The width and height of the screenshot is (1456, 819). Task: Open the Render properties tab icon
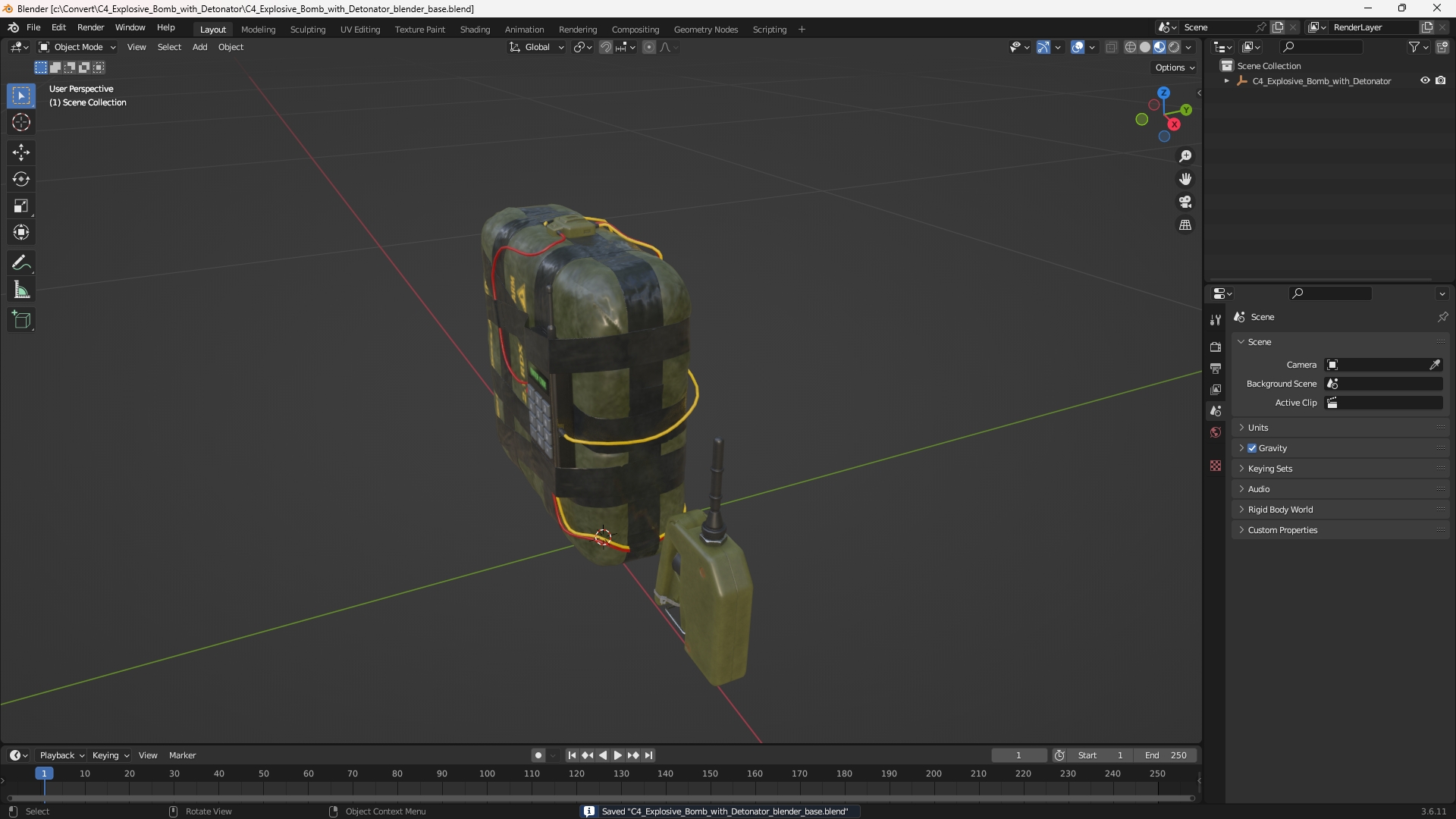(x=1216, y=347)
